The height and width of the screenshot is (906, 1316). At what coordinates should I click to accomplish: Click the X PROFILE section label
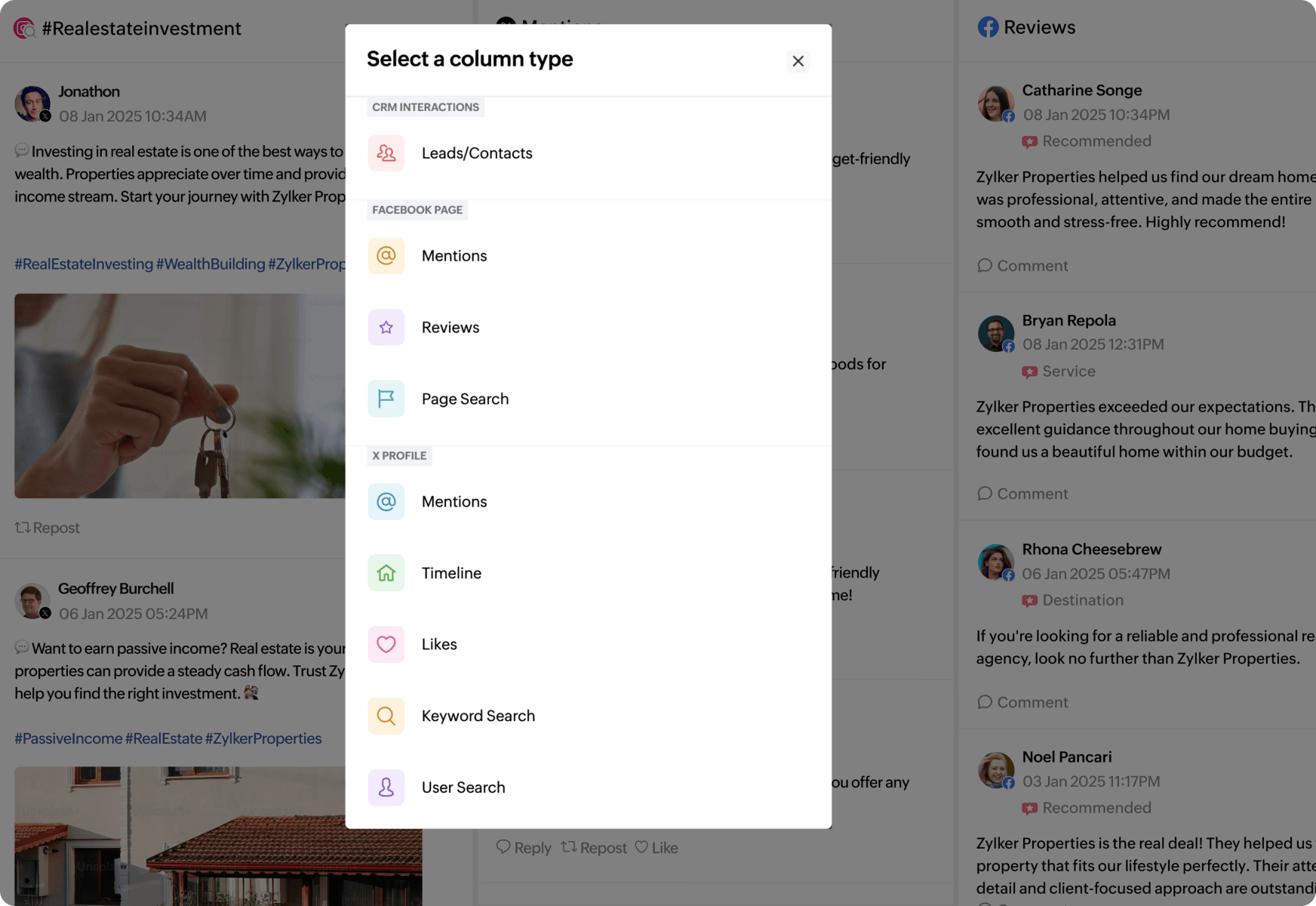pos(399,456)
